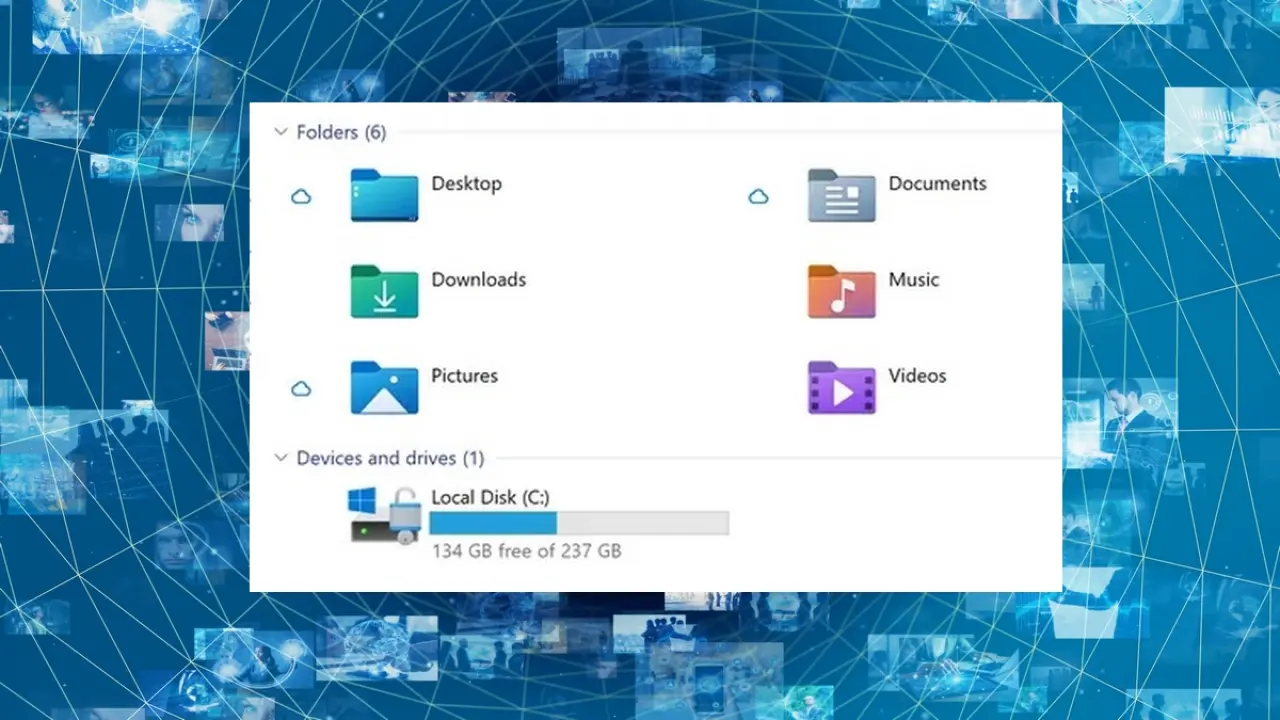This screenshot has width=1280, height=720.
Task: Open the Documents folder icon
Action: click(x=841, y=195)
